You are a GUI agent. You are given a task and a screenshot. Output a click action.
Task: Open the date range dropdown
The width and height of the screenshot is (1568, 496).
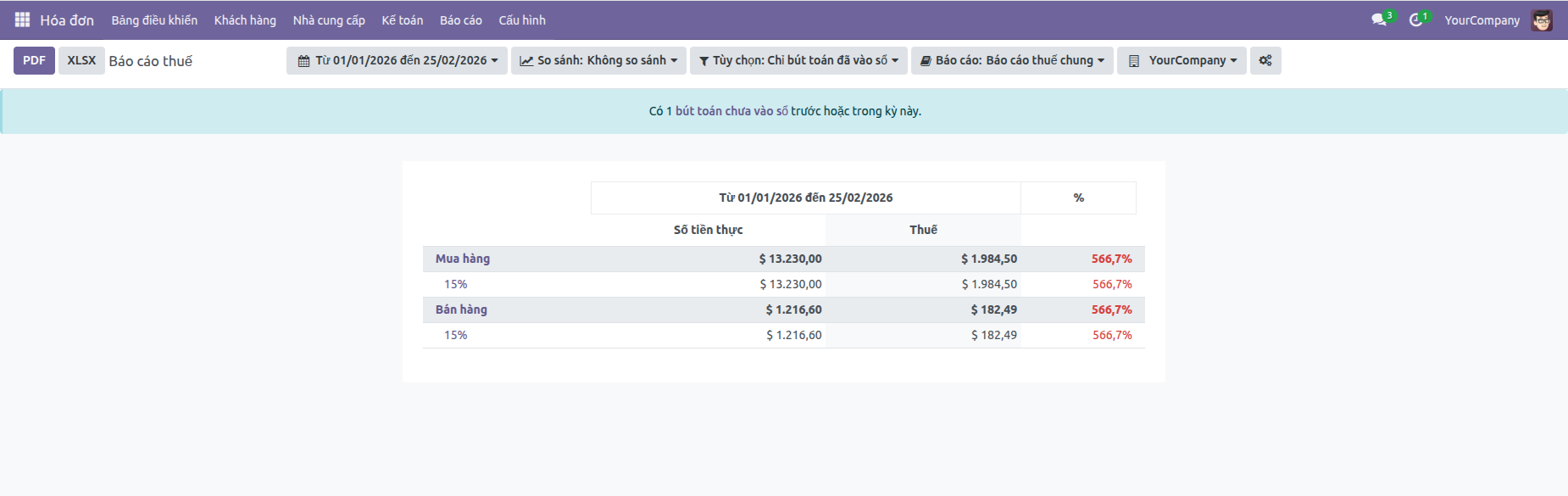click(x=397, y=60)
